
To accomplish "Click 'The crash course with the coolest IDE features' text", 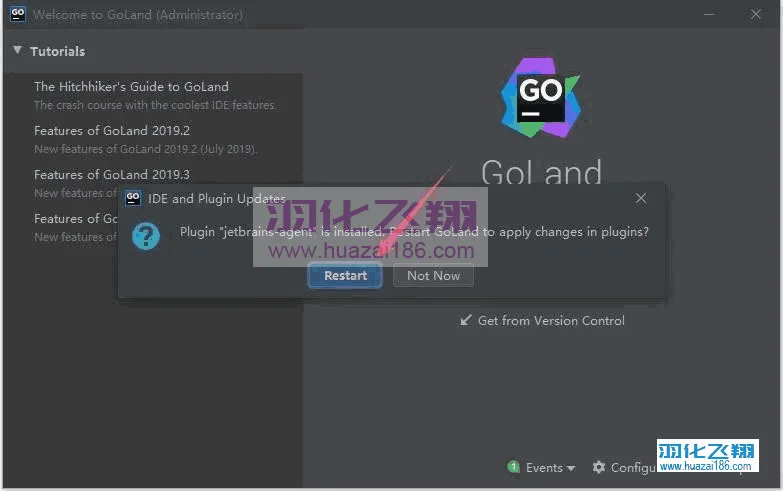I will coord(155,105).
